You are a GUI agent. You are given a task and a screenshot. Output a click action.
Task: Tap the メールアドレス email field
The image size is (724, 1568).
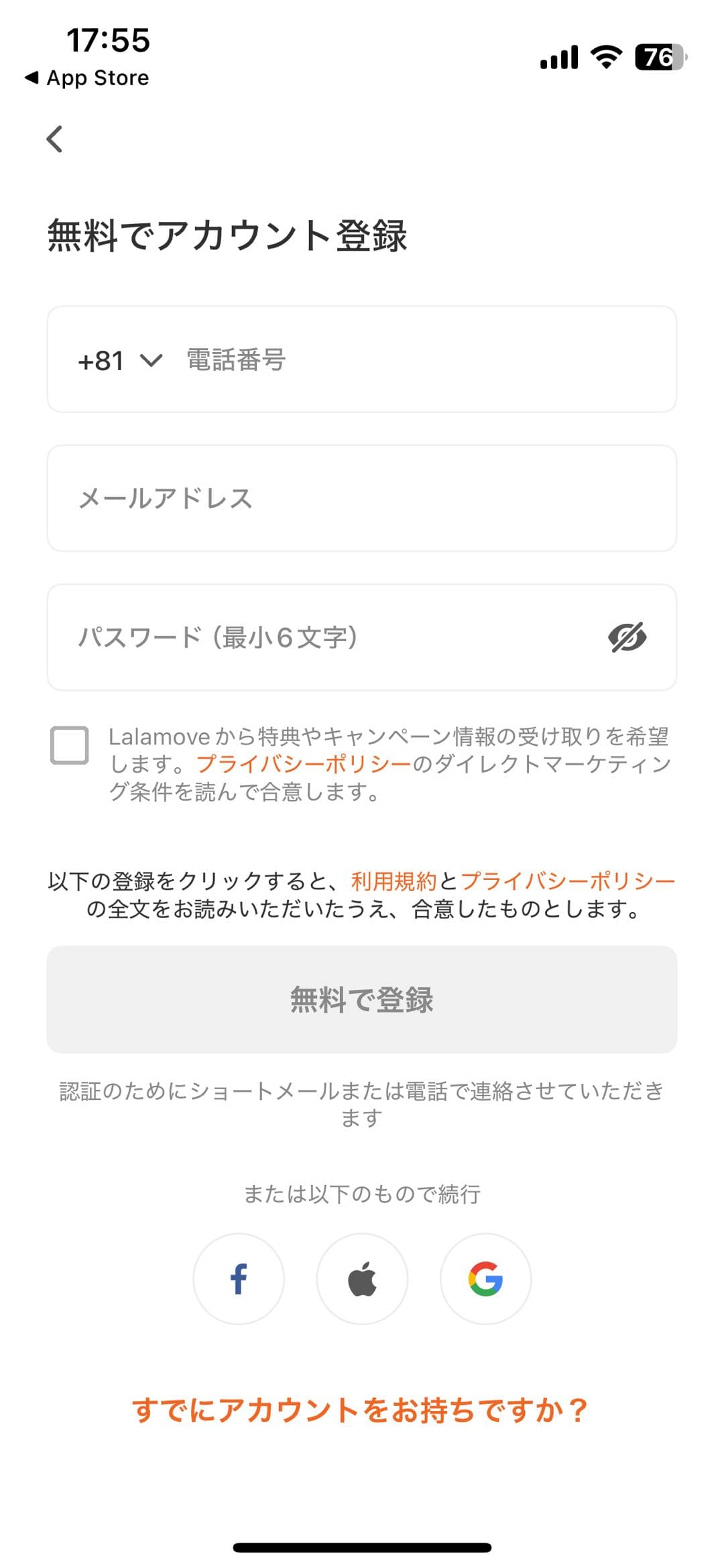click(x=362, y=498)
